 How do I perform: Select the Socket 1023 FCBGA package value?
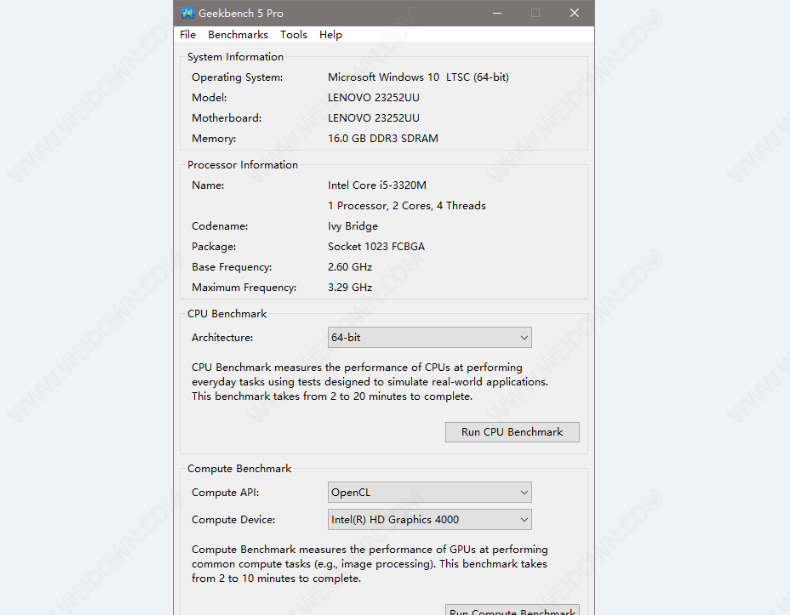(376, 246)
